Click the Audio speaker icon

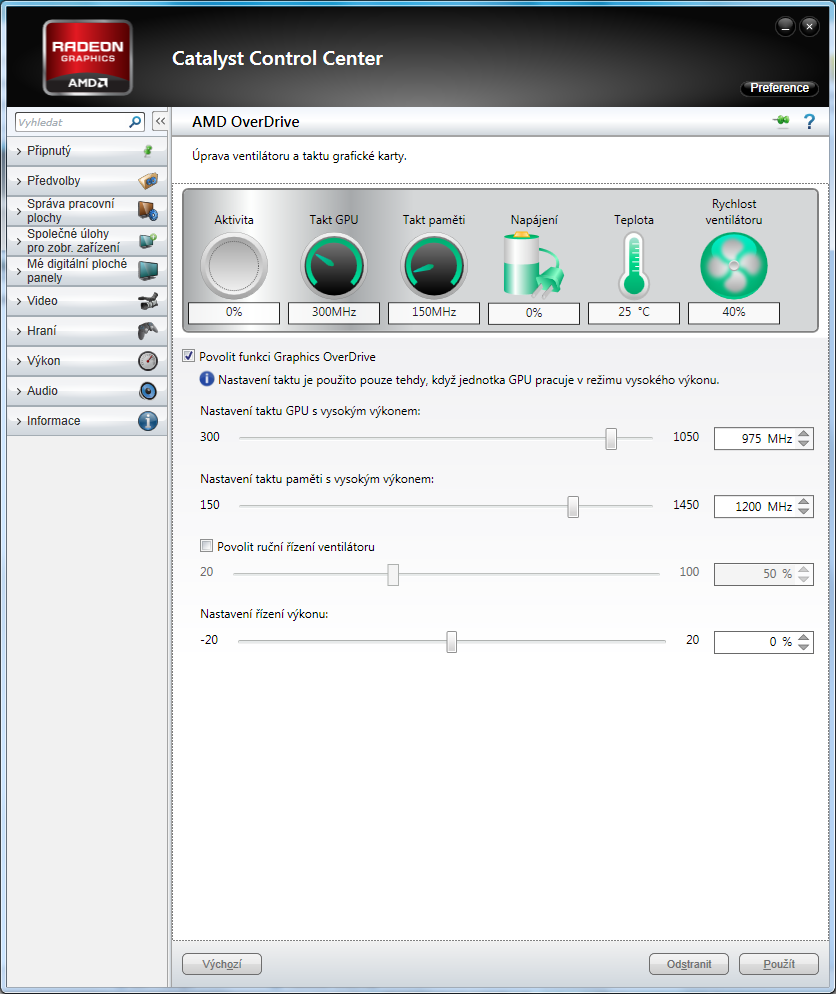(148, 391)
